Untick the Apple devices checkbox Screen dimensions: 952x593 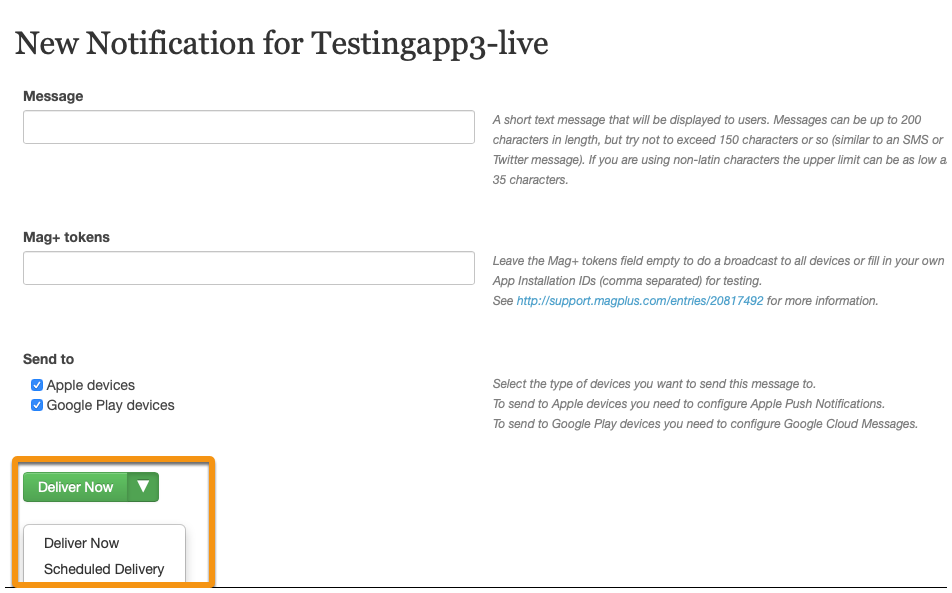coord(37,385)
